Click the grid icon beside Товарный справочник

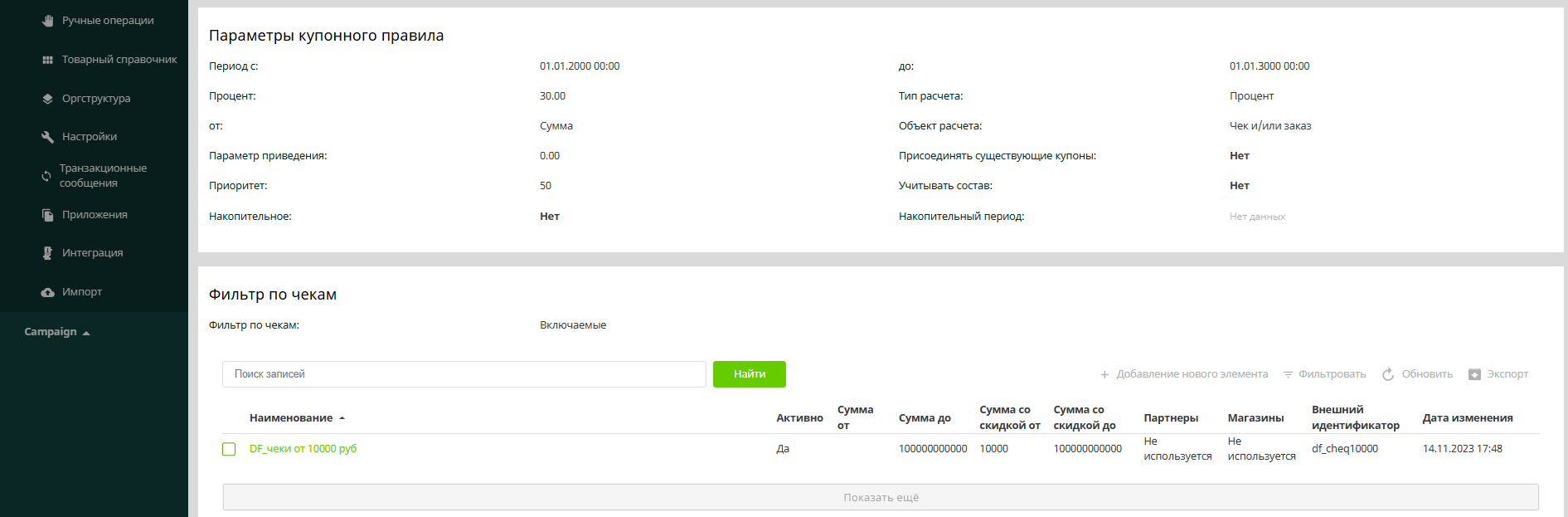point(48,60)
